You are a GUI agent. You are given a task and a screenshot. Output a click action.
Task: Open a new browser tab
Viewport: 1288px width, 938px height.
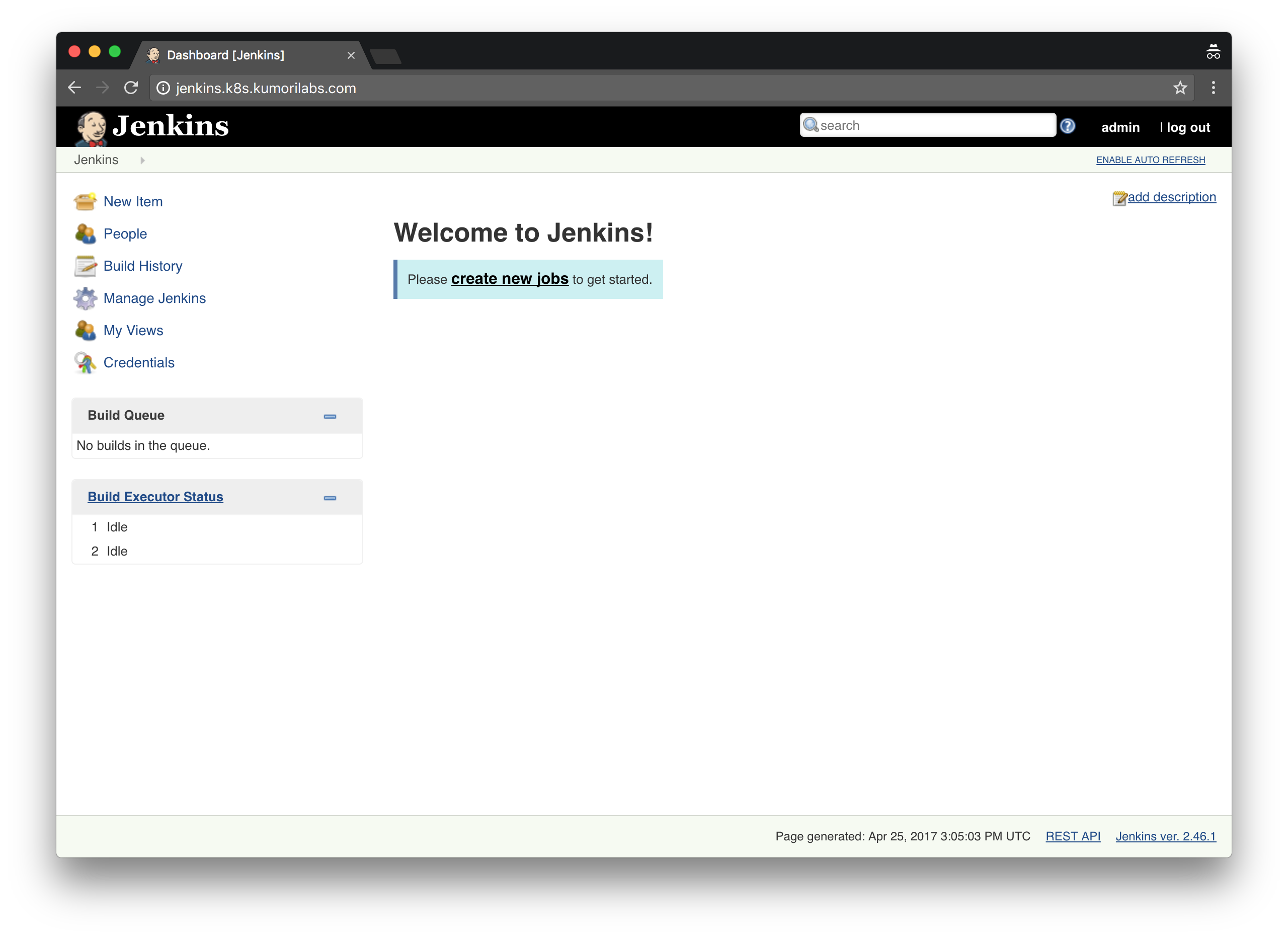click(x=385, y=56)
